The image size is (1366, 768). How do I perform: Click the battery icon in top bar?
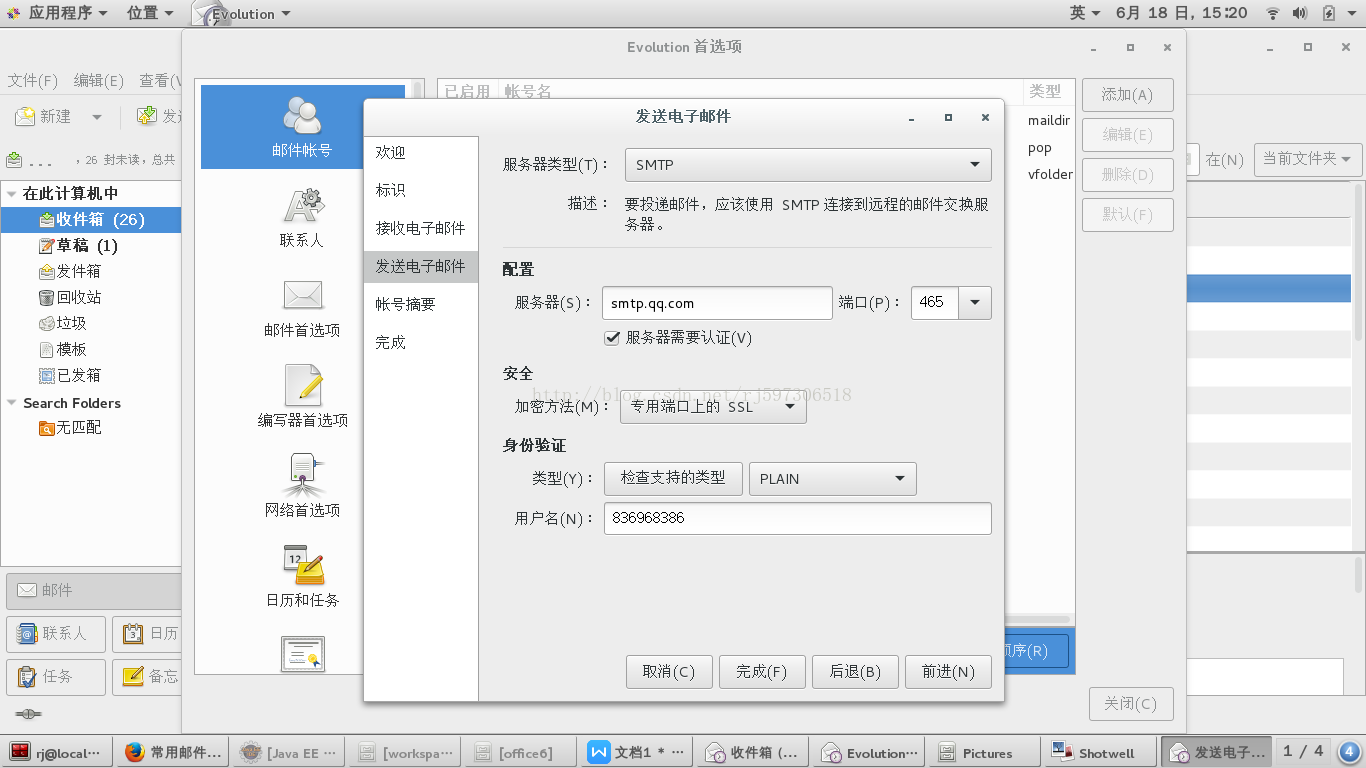(1328, 13)
